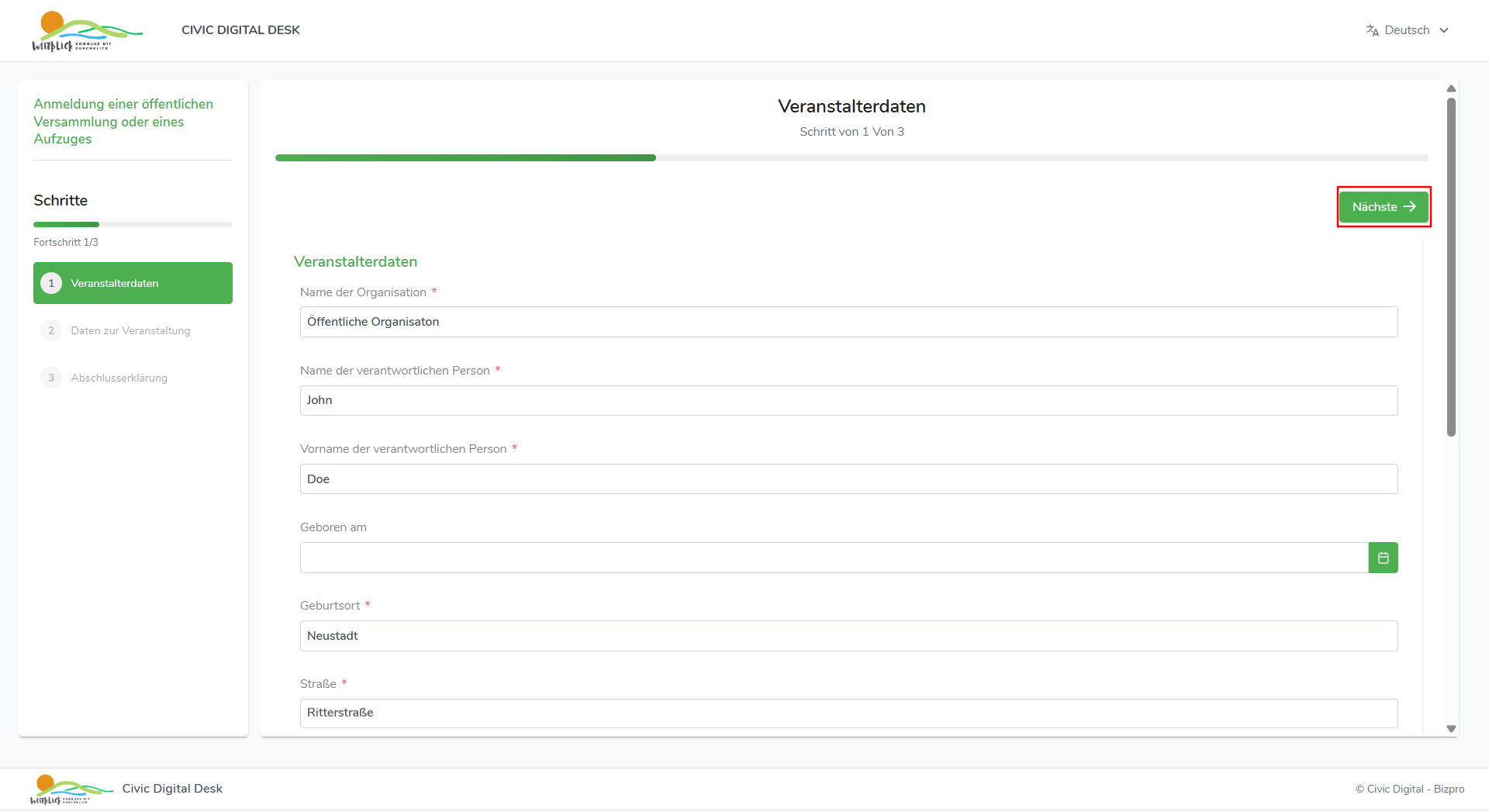The height and width of the screenshot is (812, 1489).
Task: Click the step 2 number circle
Action: tap(51, 330)
